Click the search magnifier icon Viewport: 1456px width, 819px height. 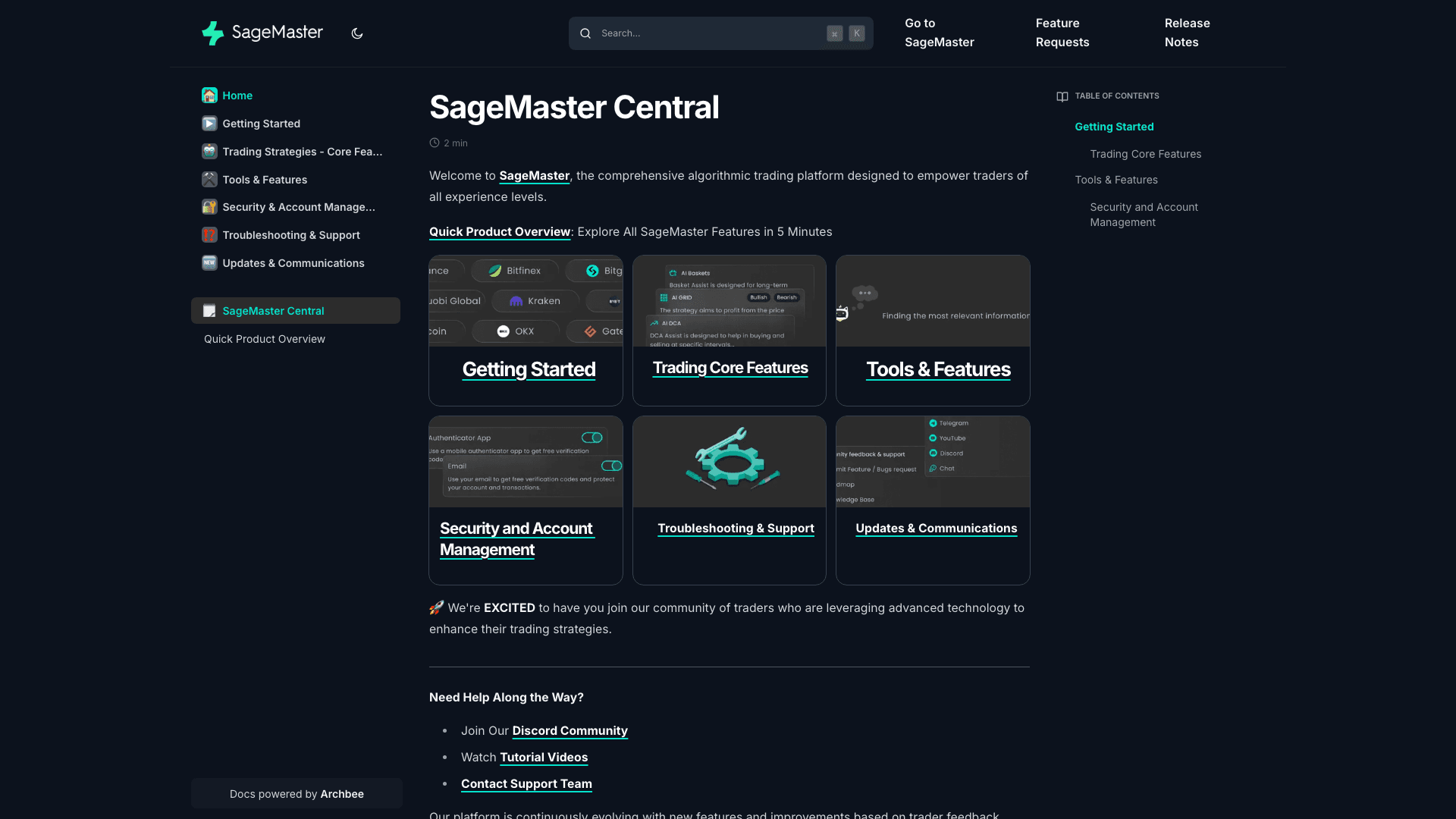(585, 33)
